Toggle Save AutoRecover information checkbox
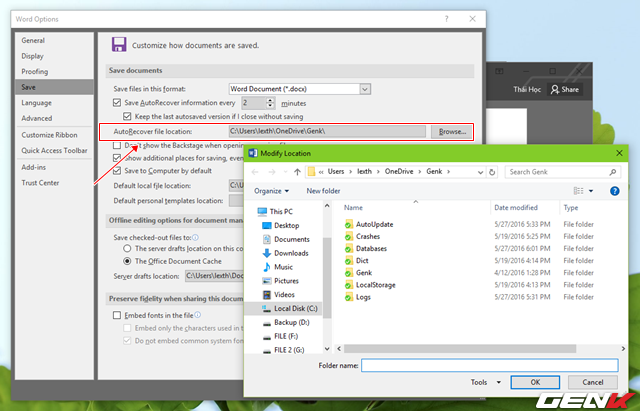The height and width of the screenshot is (411, 640). 118,102
